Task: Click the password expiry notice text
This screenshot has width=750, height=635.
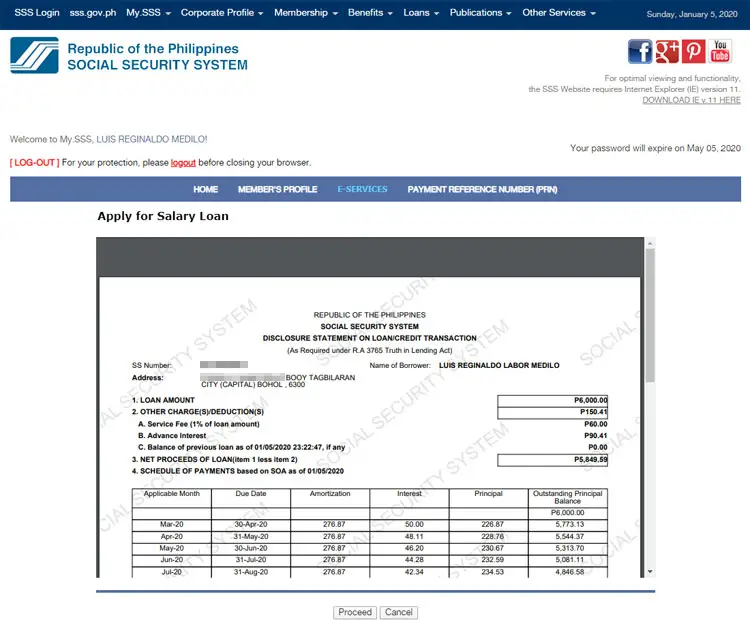Action: pyautogui.click(x=655, y=148)
